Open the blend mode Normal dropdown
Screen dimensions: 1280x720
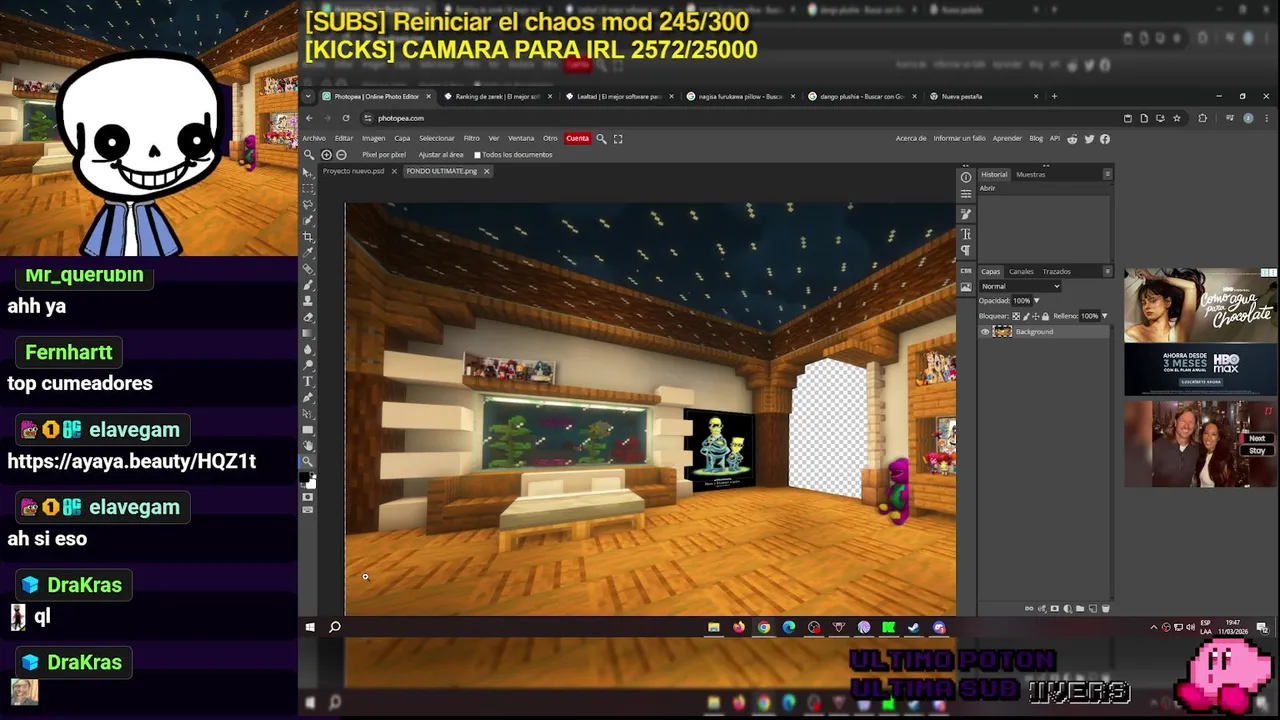tap(1020, 286)
